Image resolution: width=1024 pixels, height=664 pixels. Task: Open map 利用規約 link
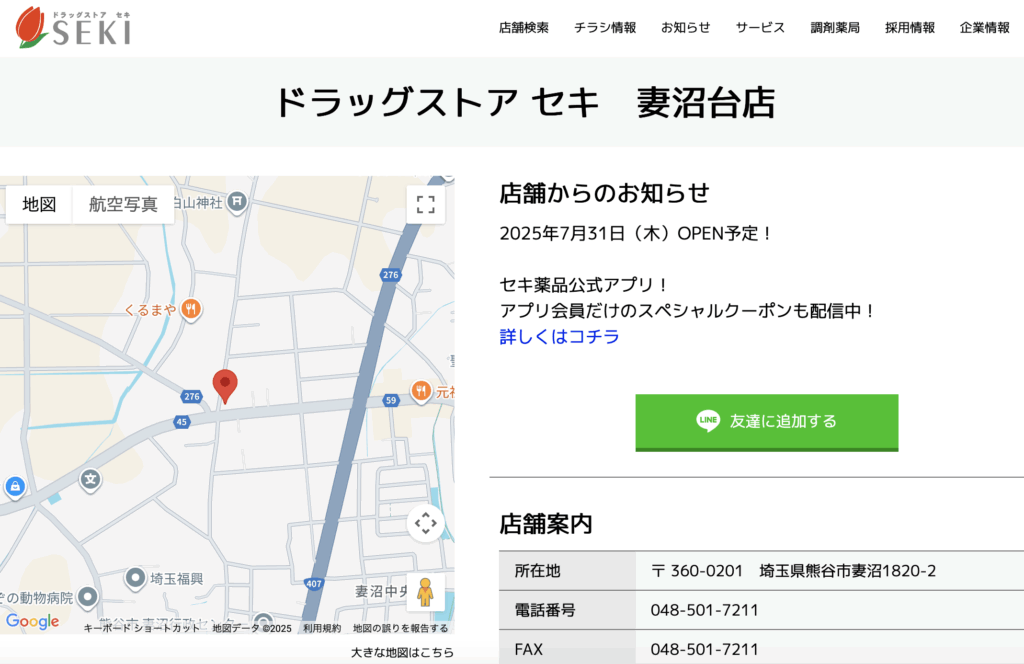[322, 628]
